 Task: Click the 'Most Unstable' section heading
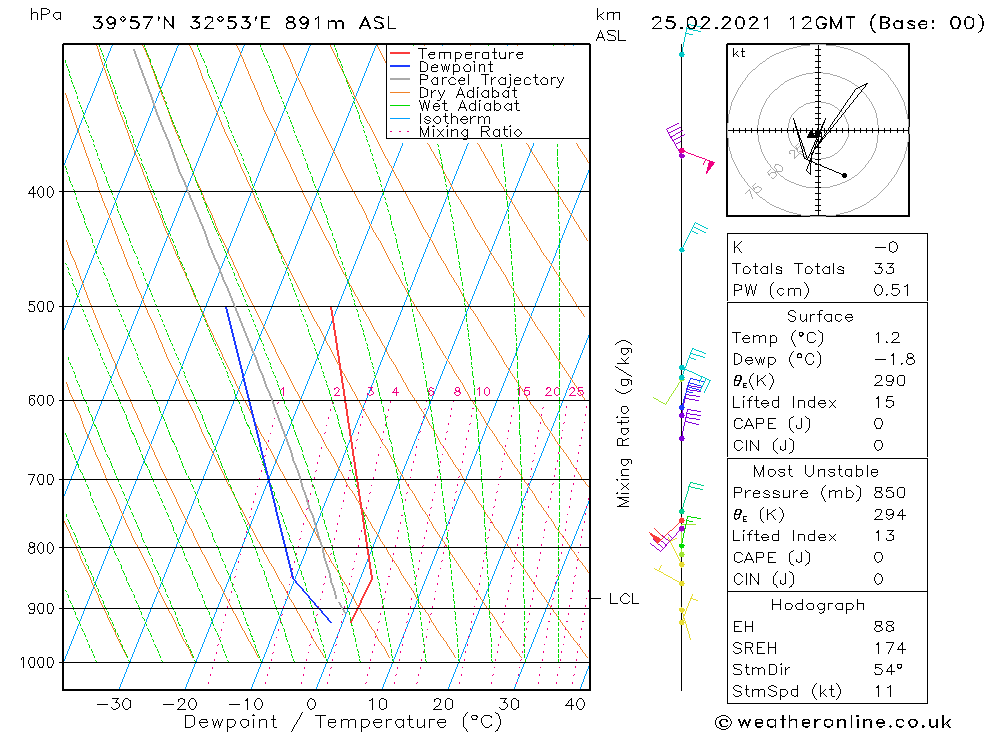click(816, 471)
